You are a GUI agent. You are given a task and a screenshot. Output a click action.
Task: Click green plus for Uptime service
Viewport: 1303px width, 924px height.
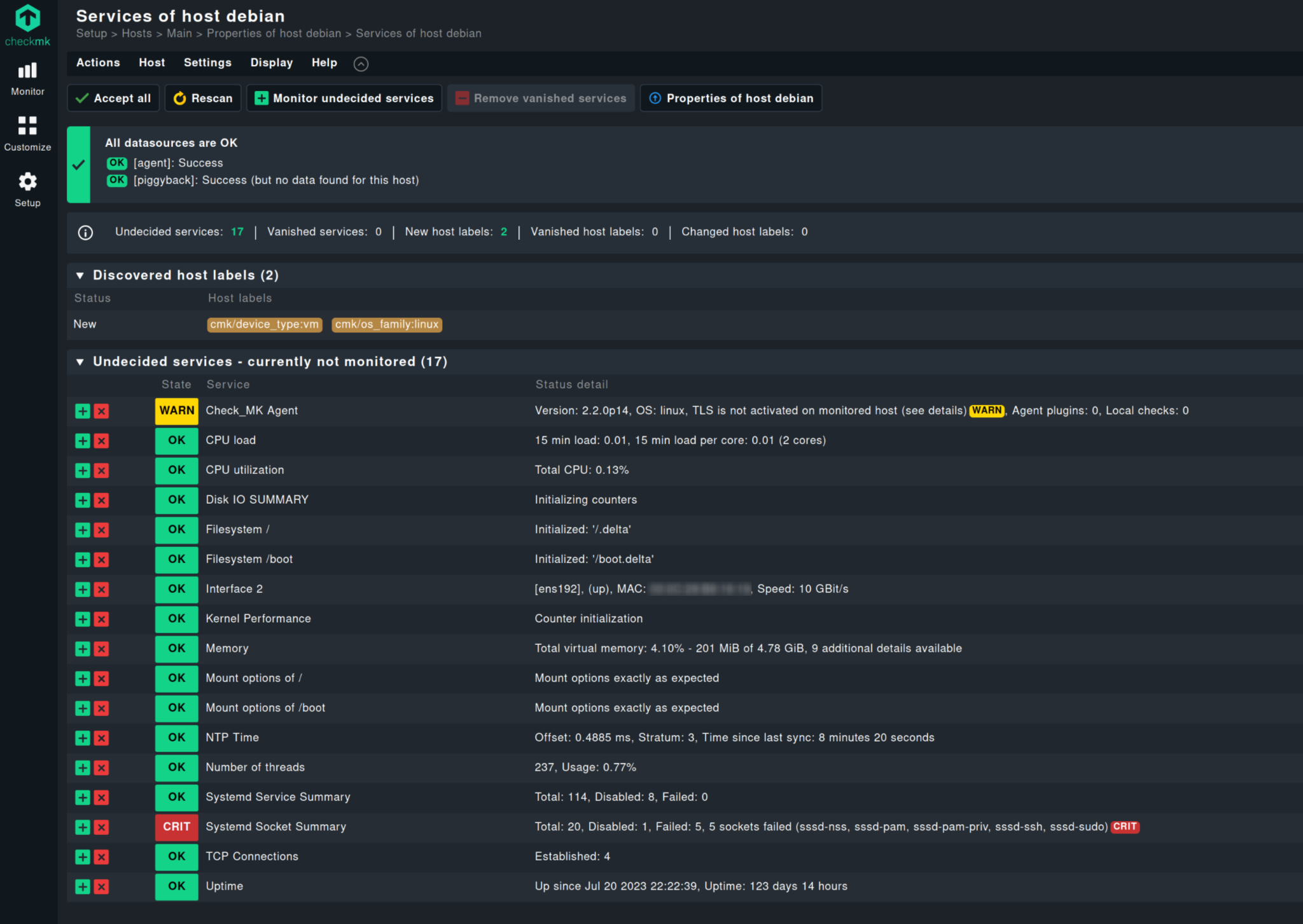click(83, 886)
